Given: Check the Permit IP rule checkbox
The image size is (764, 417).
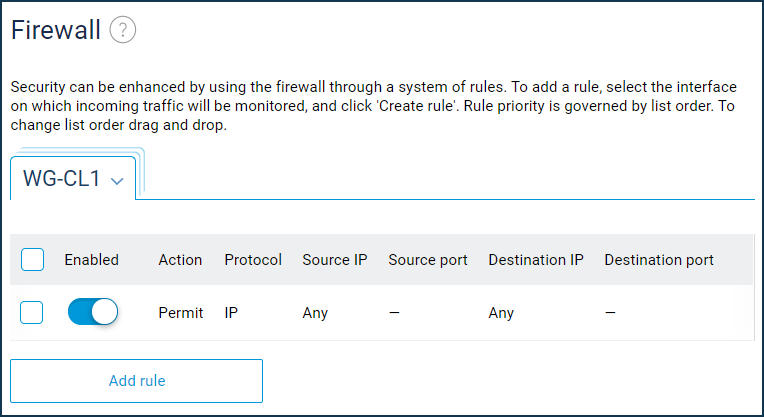Looking at the screenshot, I should click(x=32, y=313).
